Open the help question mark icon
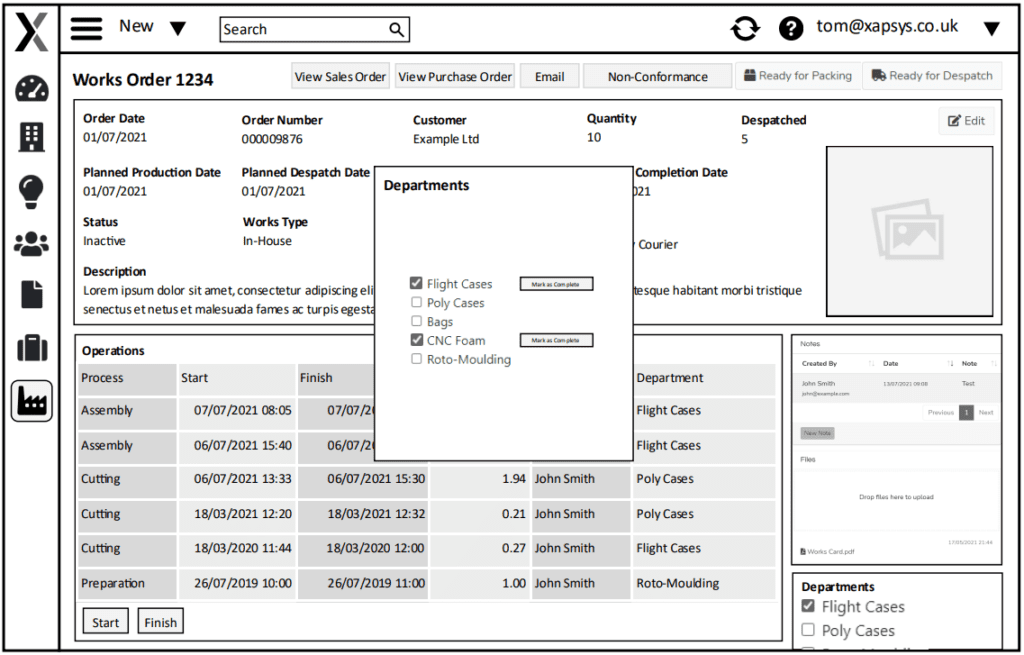Viewport: 1024px width, 655px height. [x=791, y=29]
